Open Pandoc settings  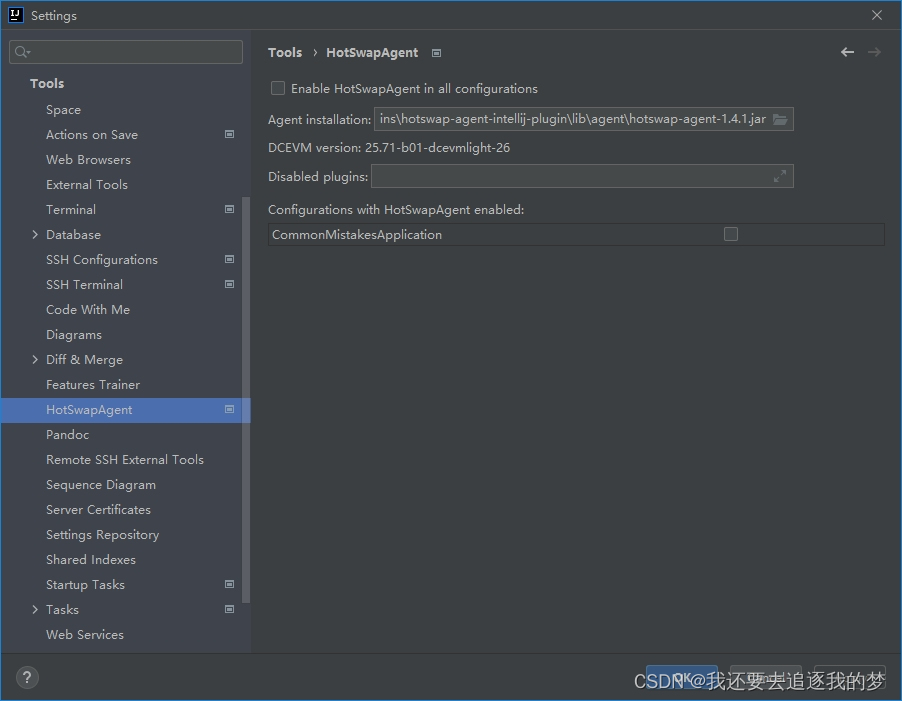point(67,435)
